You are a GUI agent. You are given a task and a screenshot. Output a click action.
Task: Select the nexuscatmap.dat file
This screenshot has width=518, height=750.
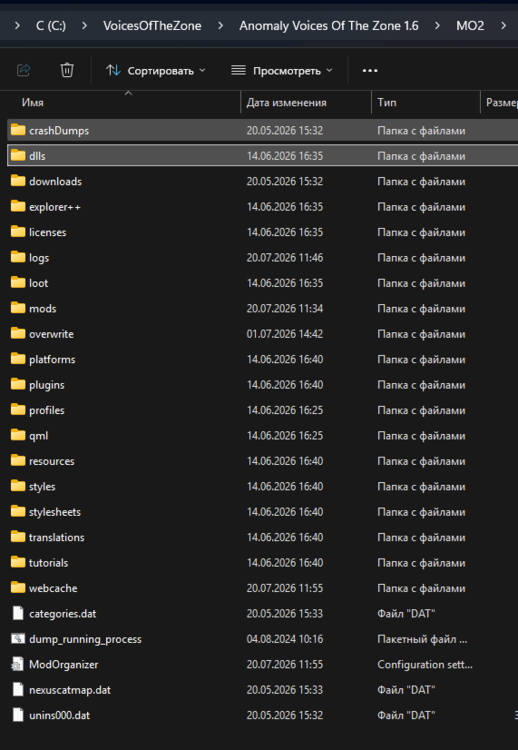coord(70,690)
